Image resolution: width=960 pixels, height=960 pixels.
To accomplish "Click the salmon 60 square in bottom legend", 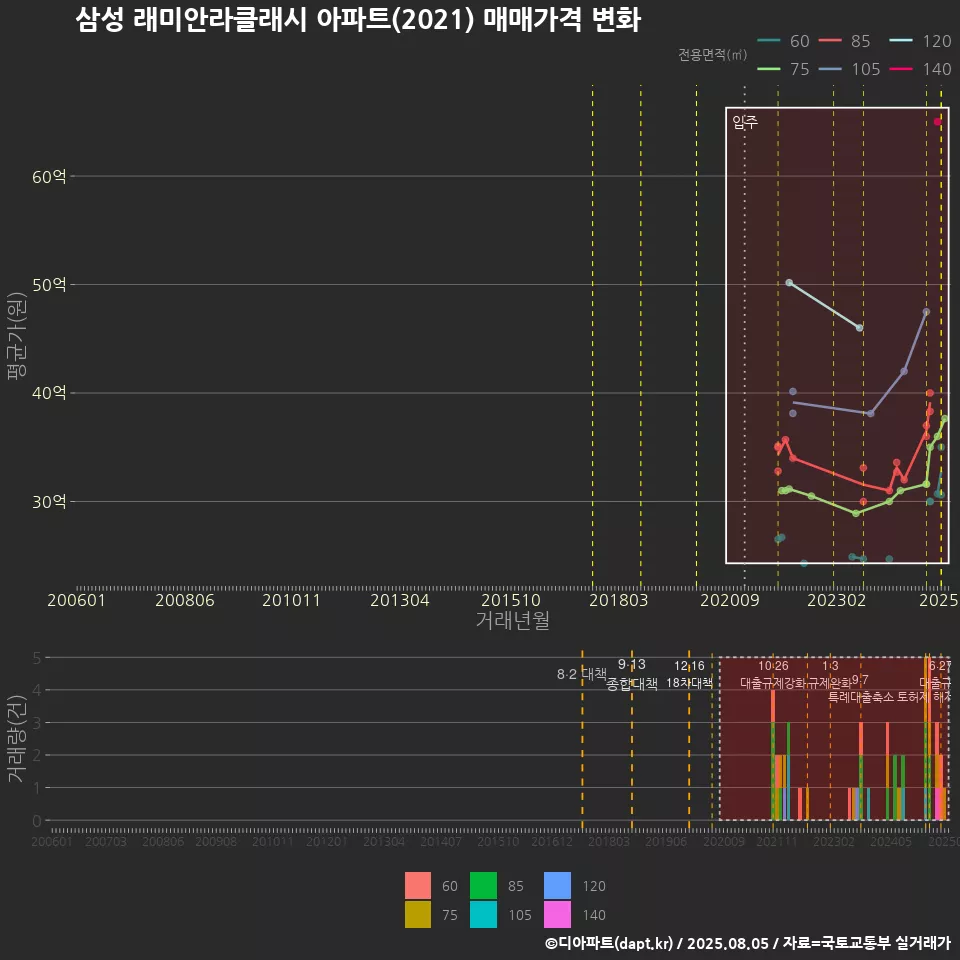I will [418, 885].
